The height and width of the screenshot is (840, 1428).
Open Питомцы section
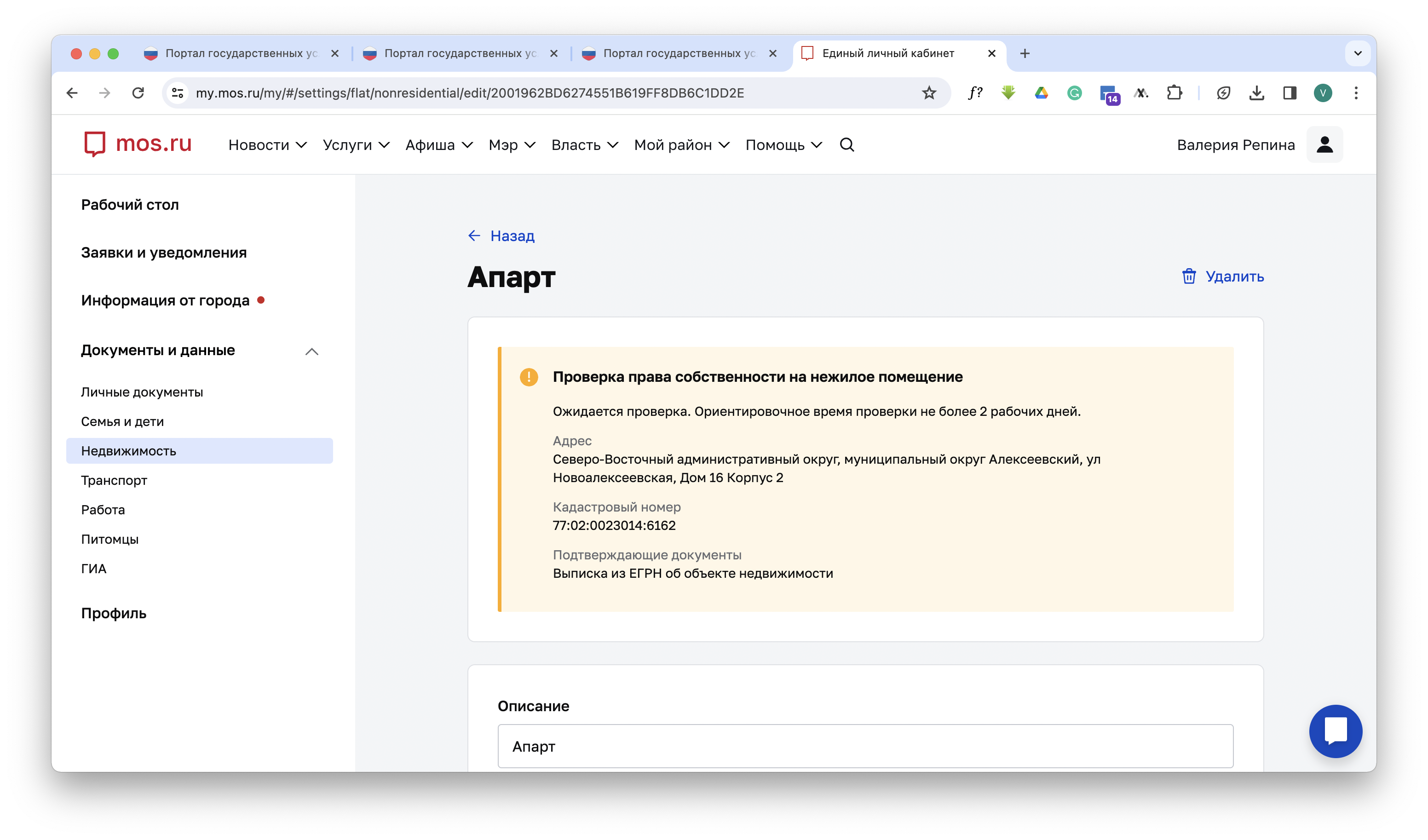click(x=109, y=540)
